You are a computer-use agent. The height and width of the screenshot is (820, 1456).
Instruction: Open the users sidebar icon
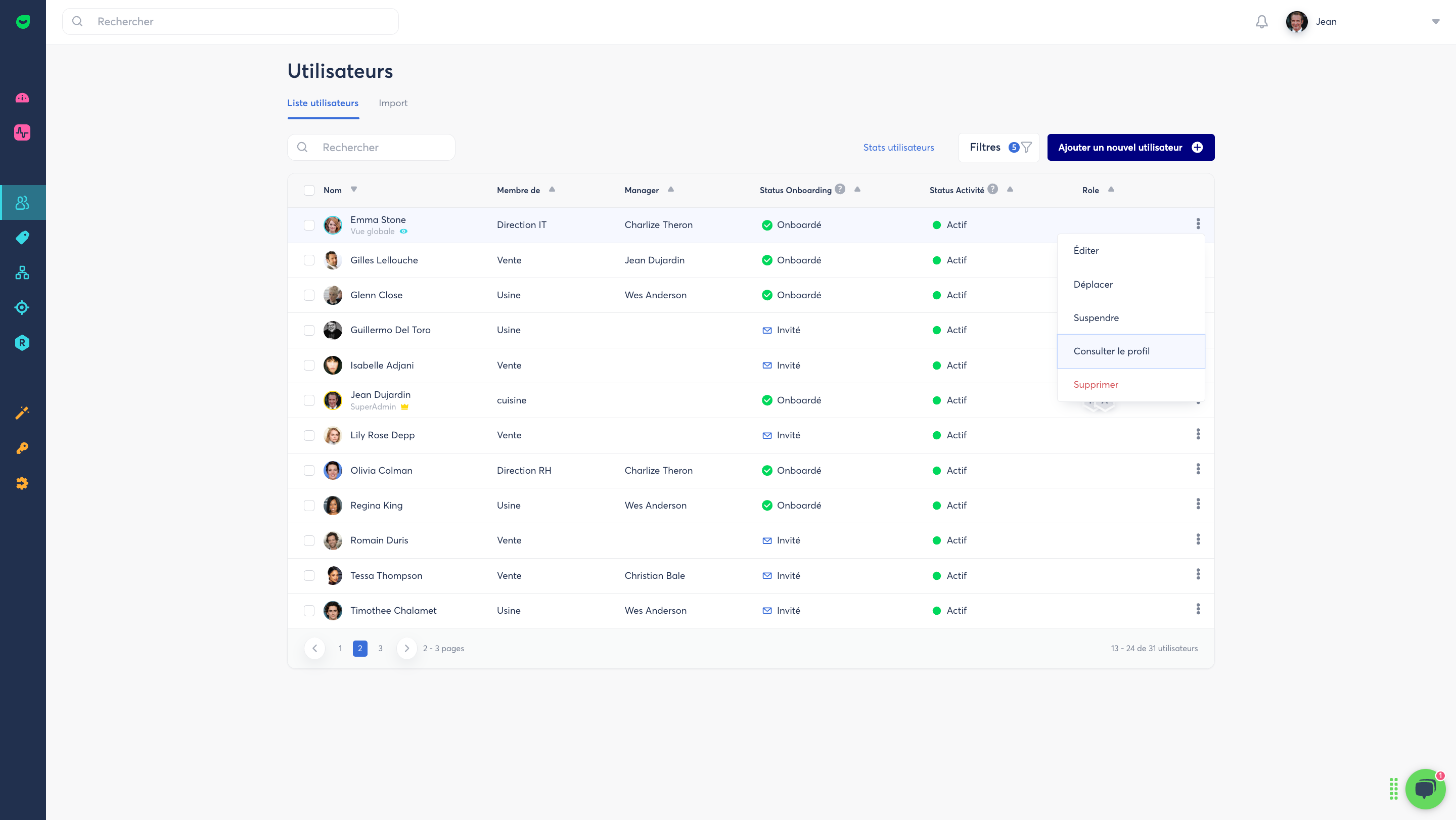click(x=23, y=202)
